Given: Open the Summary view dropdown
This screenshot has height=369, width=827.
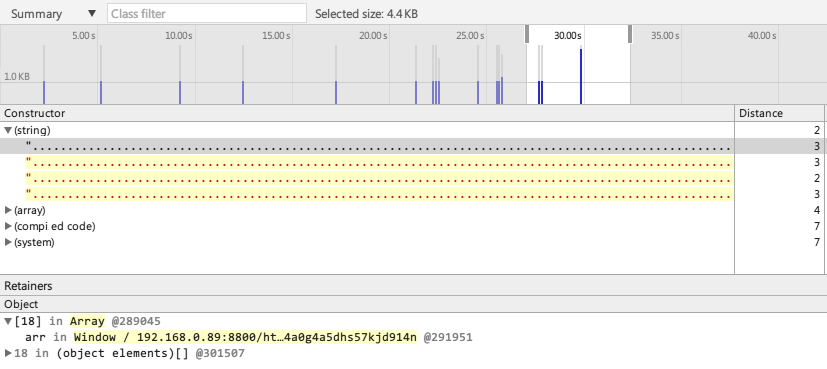Looking at the screenshot, I should tap(53, 14).
